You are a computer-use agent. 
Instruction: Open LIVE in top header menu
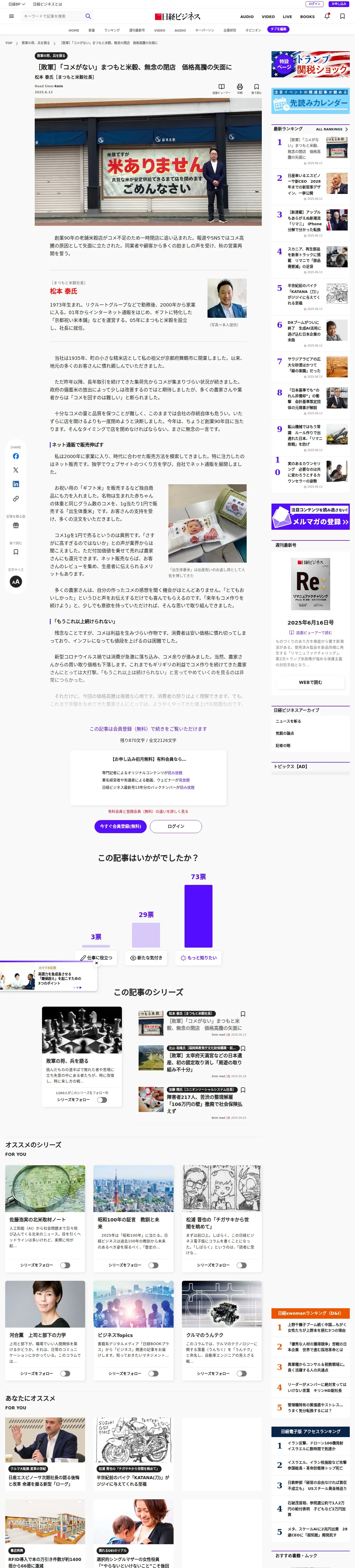[288, 16]
